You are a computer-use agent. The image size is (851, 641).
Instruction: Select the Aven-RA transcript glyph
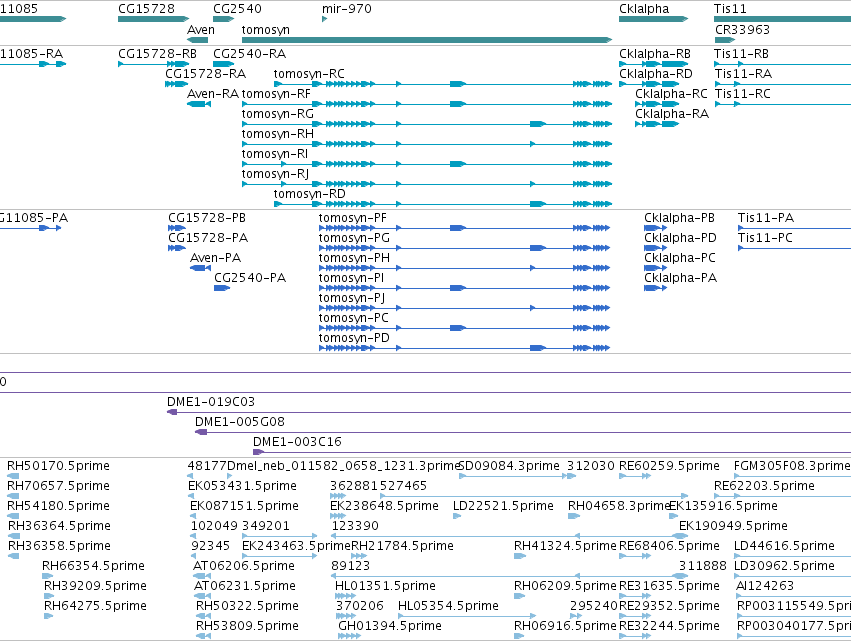point(199,104)
